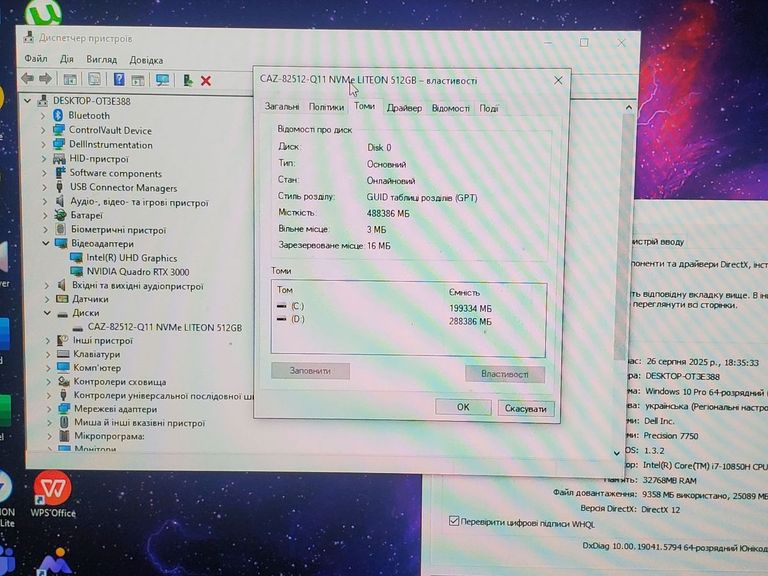Click the Скасувати button
The width and height of the screenshot is (768, 576).
(x=525, y=409)
